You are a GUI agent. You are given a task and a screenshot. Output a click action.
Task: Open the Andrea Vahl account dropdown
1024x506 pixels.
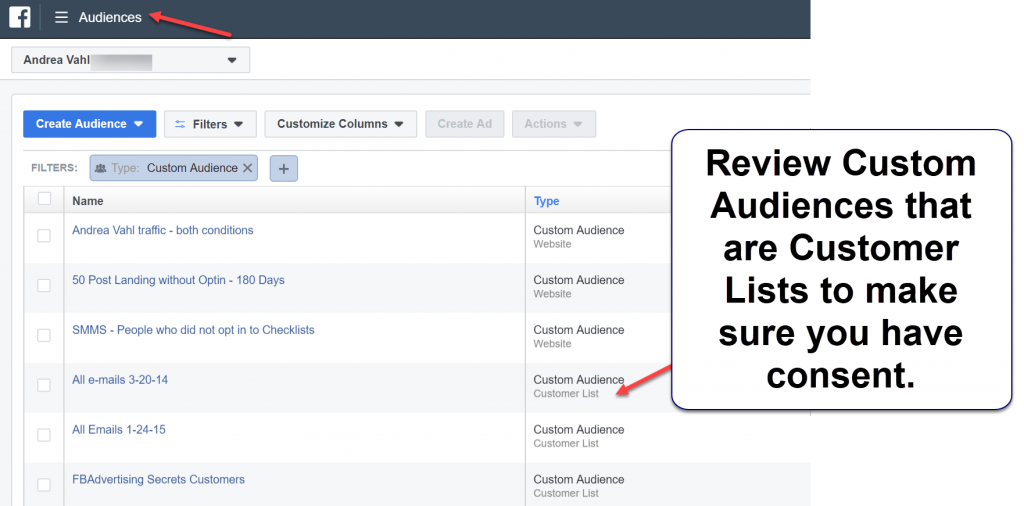click(x=131, y=60)
